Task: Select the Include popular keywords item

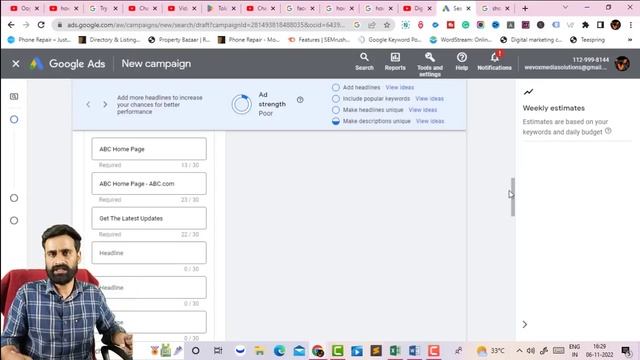Action: point(336,99)
